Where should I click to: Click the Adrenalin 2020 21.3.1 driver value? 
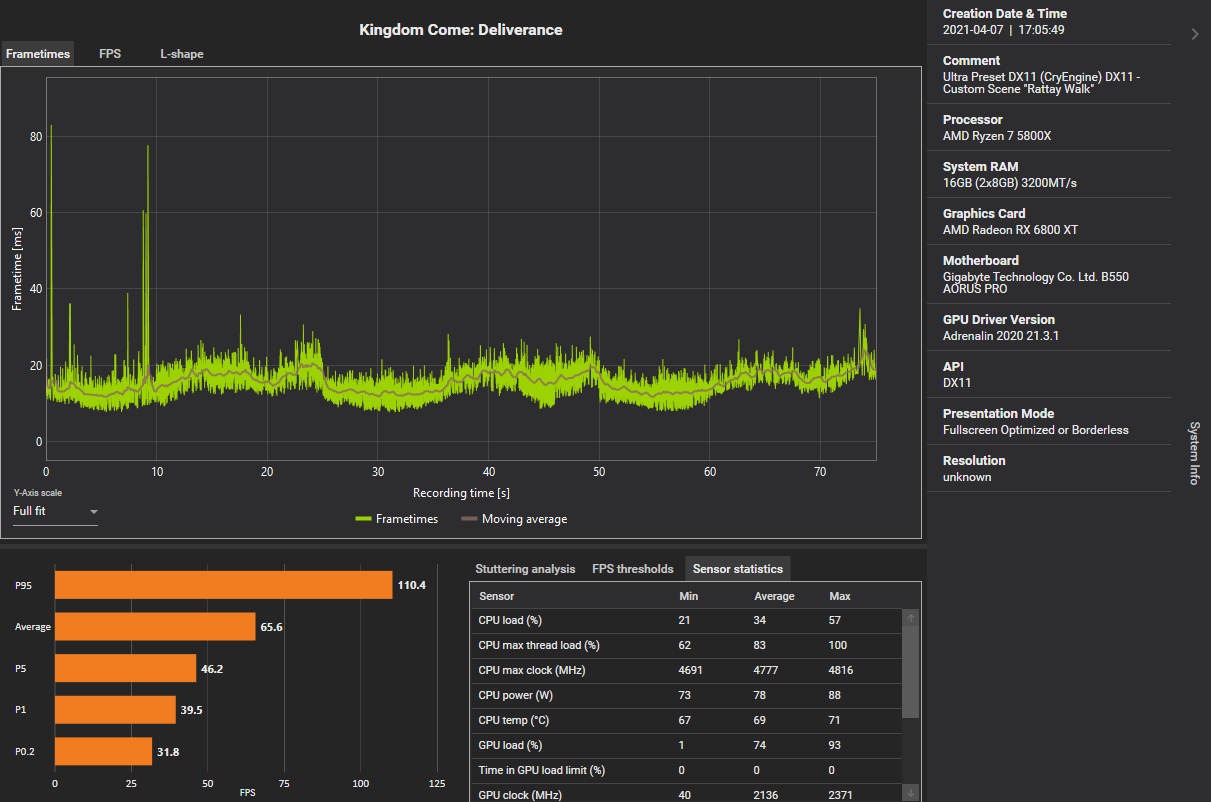1001,336
